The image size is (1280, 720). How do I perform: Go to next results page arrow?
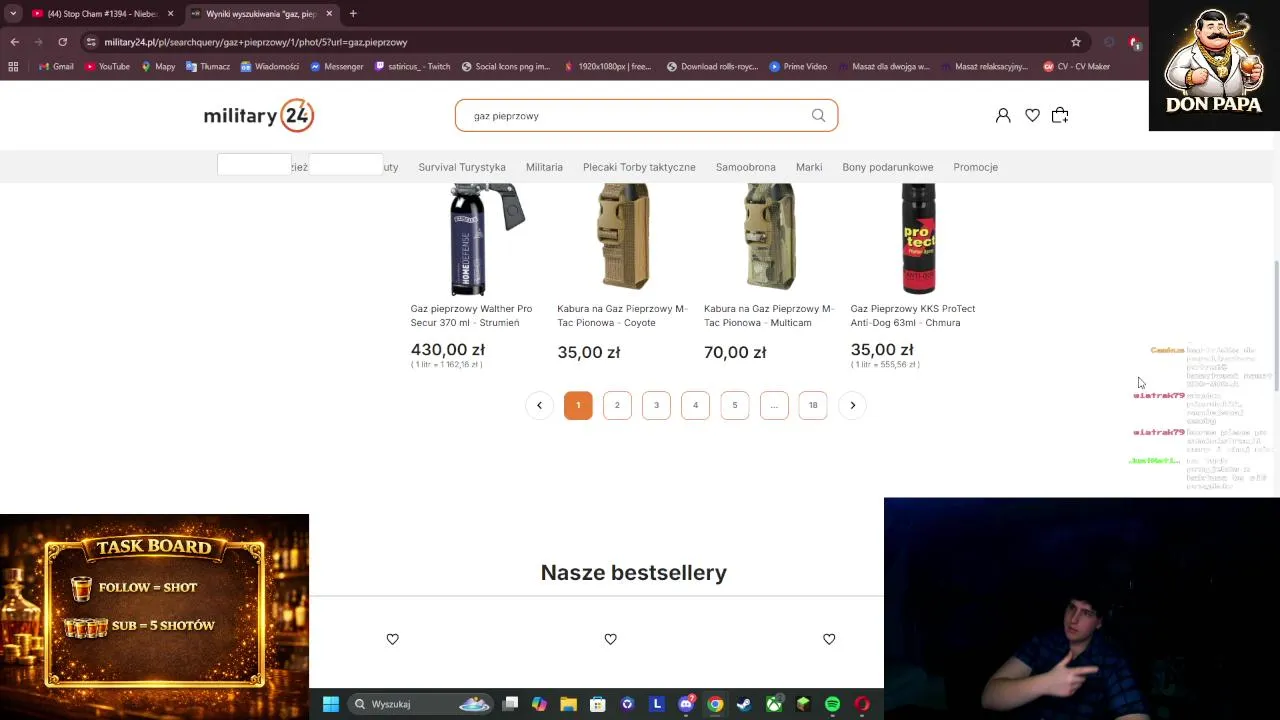(x=852, y=405)
